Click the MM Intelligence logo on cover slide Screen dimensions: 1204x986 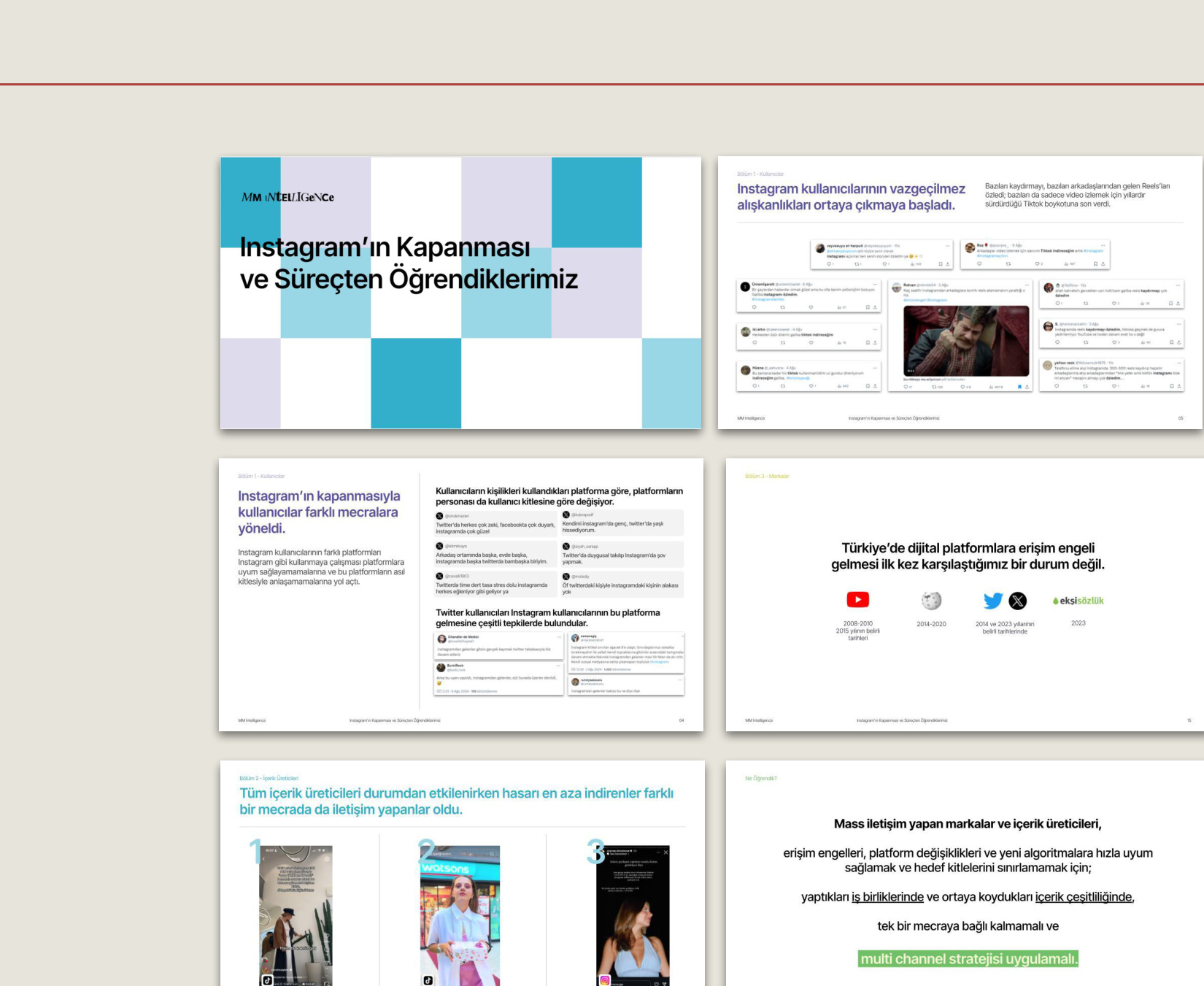pos(288,197)
